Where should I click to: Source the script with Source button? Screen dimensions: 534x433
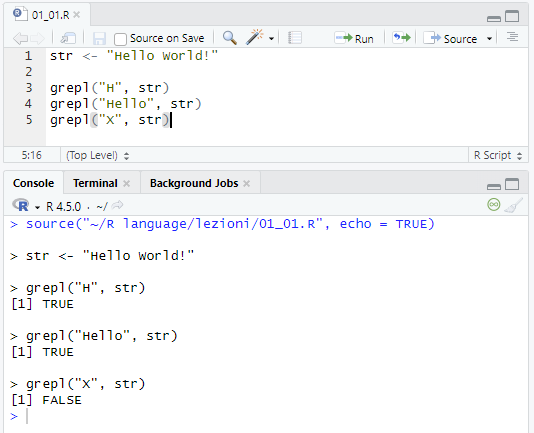click(450, 38)
